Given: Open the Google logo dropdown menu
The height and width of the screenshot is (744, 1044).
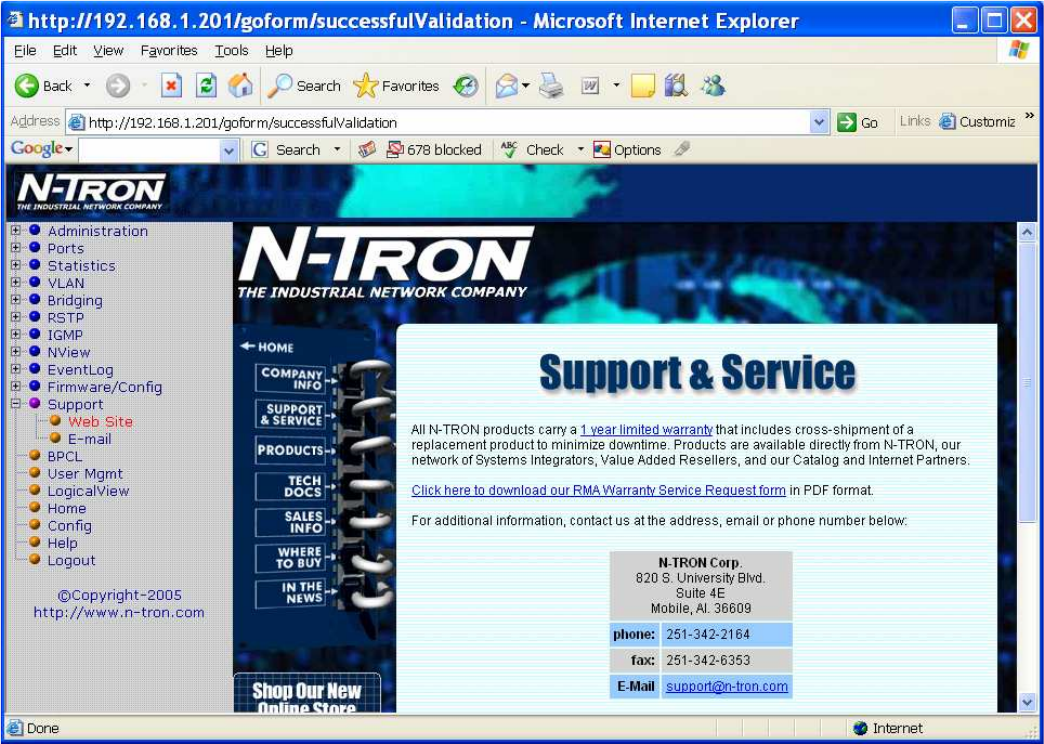Looking at the screenshot, I should click(41, 149).
